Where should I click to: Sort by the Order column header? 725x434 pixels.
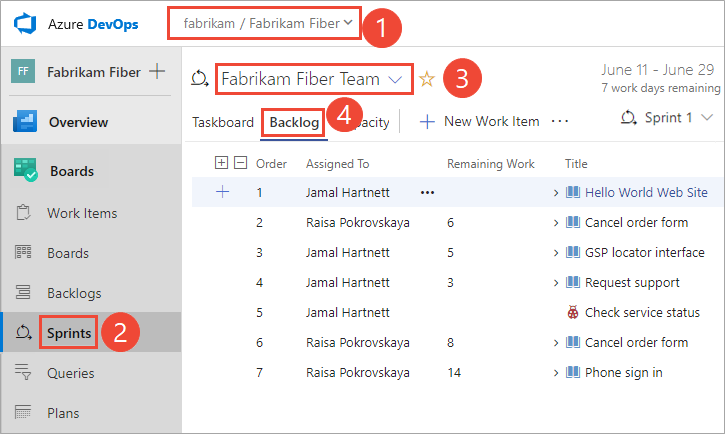click(x=271, y=164)
